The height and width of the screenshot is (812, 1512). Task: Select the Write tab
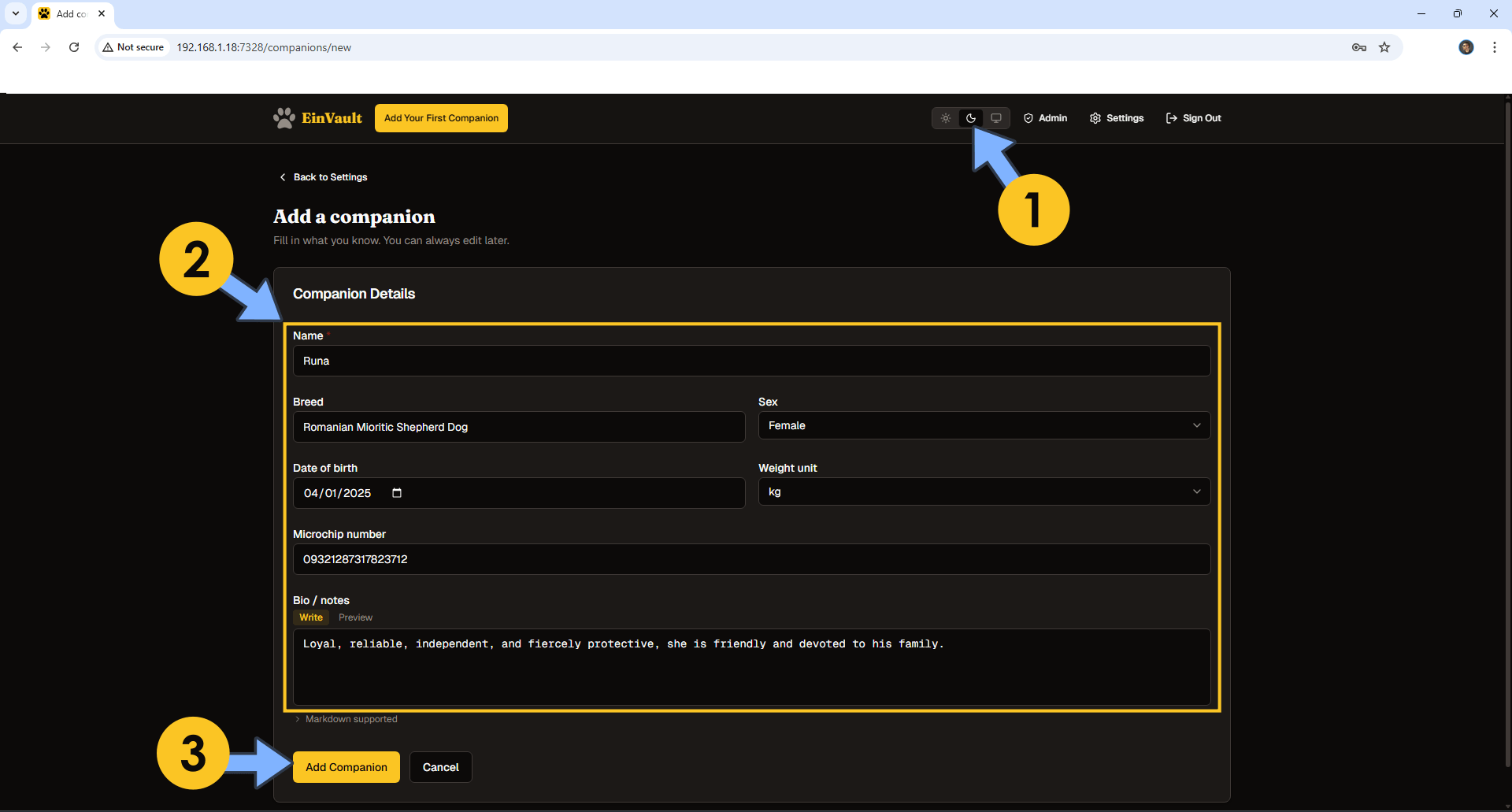[310, 617]
